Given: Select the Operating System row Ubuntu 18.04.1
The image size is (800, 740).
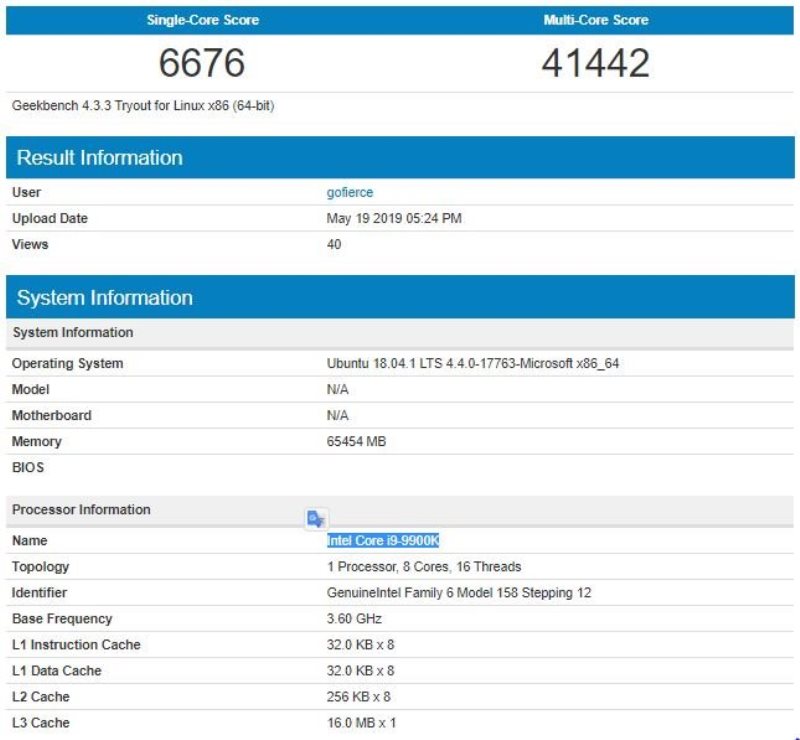Looking at the screenshot, I should tap(475, 363).
